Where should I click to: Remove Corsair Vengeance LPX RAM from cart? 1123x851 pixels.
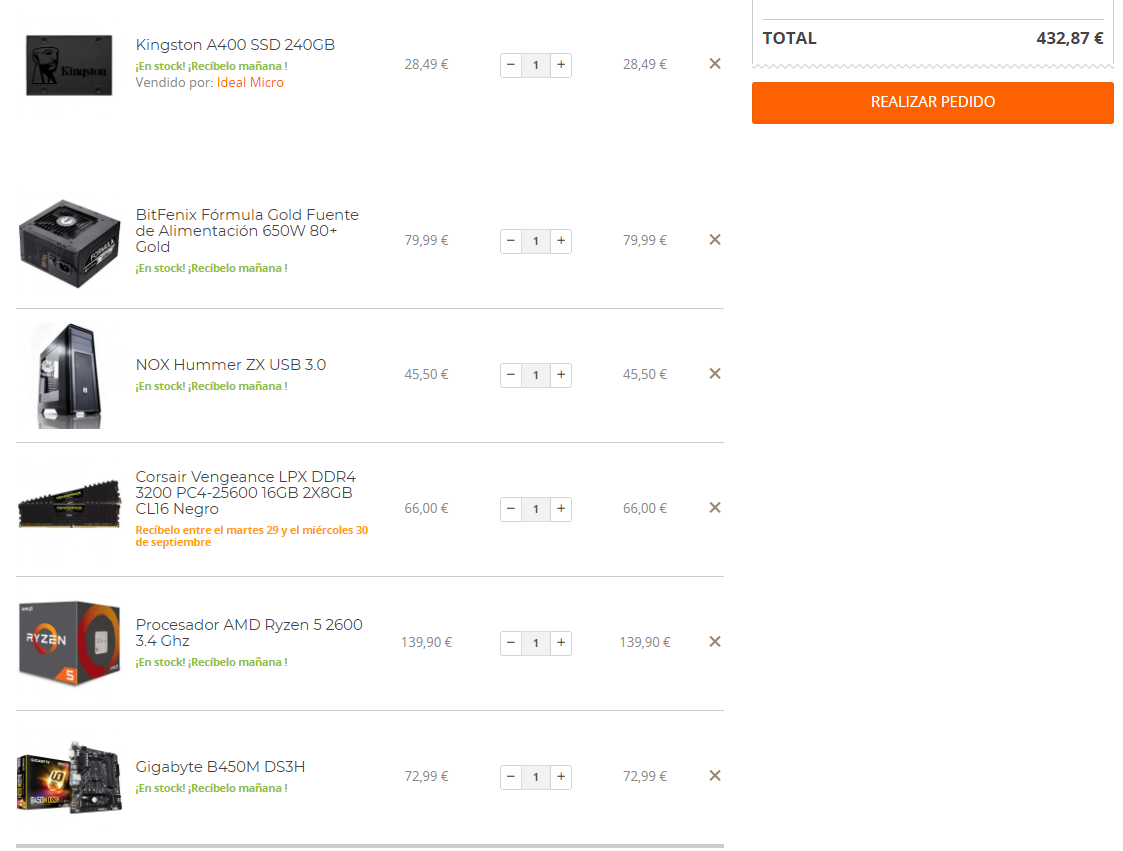(715, 508)
